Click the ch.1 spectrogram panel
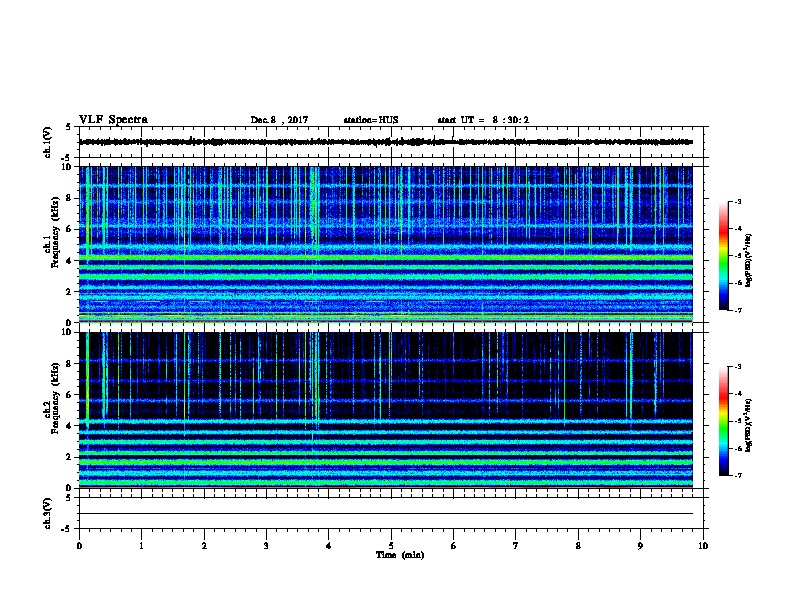This screenshot has width=792, height=612. coord(386,244)
